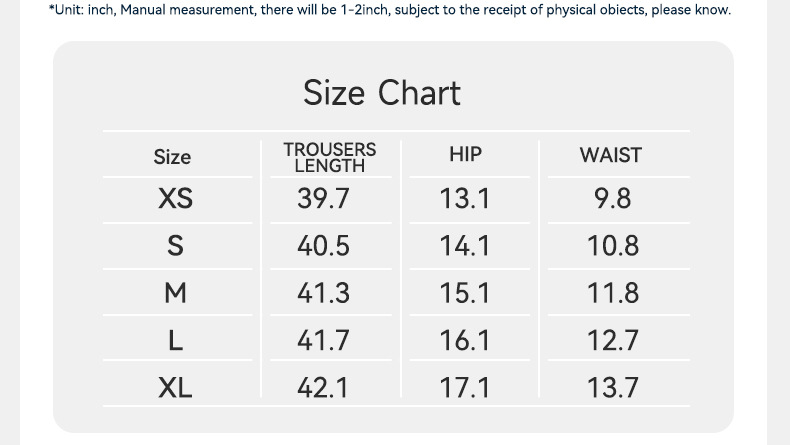The image size is (790, 445).
Task: Click the unit measurement note text
Action: point(390,10)
